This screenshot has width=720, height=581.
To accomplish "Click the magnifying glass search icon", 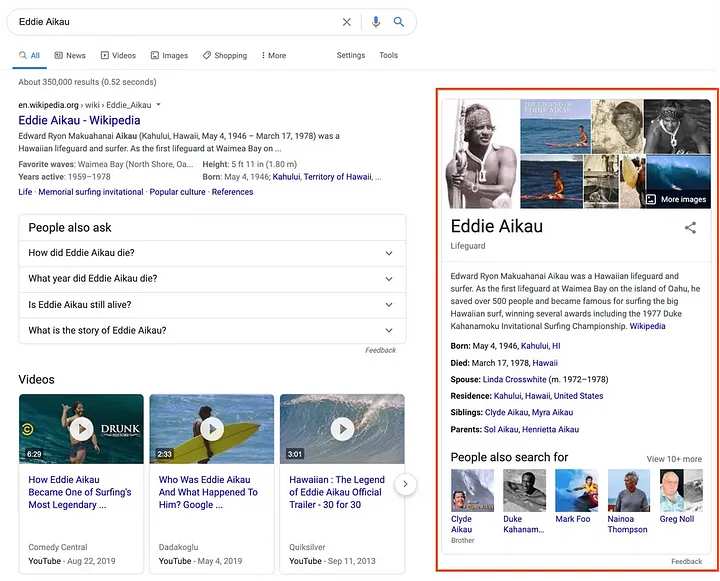I will 399,22.
